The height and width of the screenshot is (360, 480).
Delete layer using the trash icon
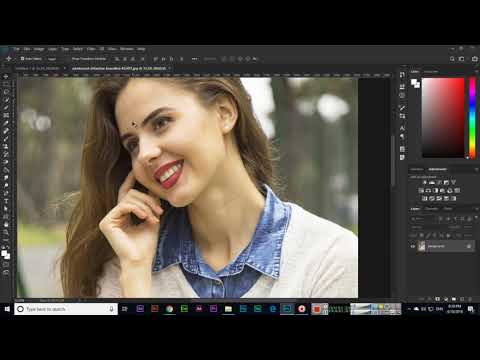(470, 299)
